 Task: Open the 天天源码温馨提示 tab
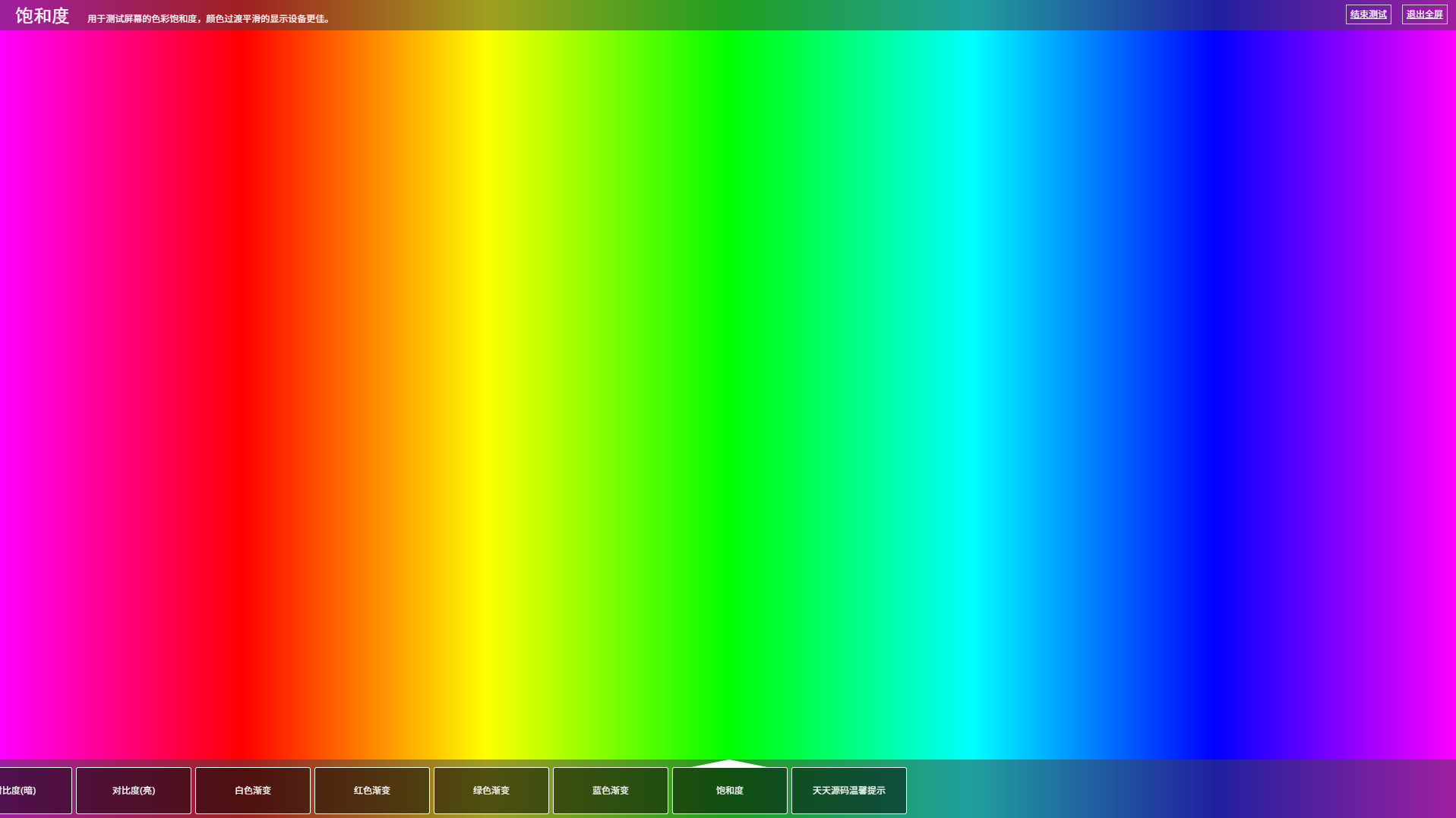[849, 791]
